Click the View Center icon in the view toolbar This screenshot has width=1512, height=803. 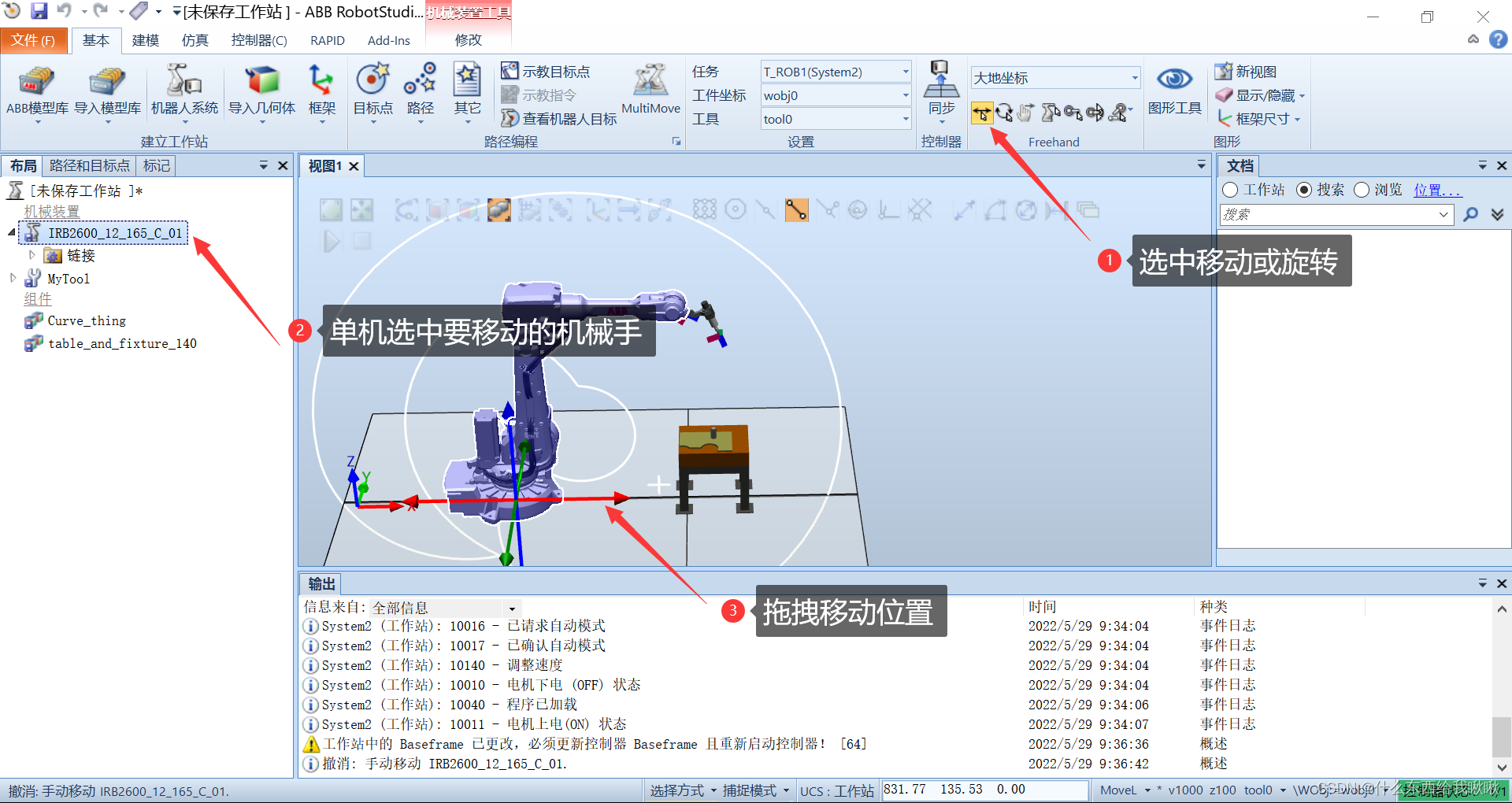click(x=361, y=209)
